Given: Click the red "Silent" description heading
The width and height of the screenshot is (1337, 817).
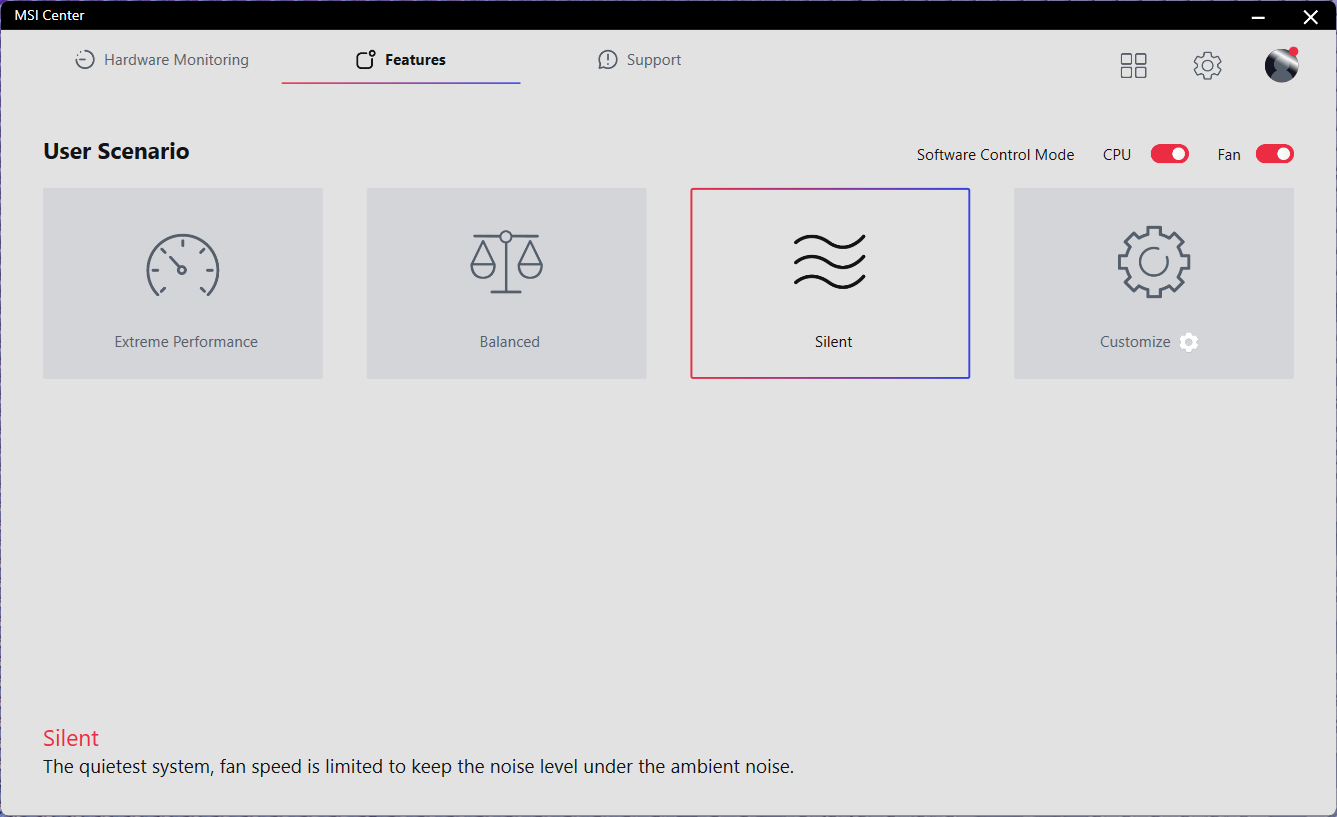Looking at the screenshot, I should 71,738.
